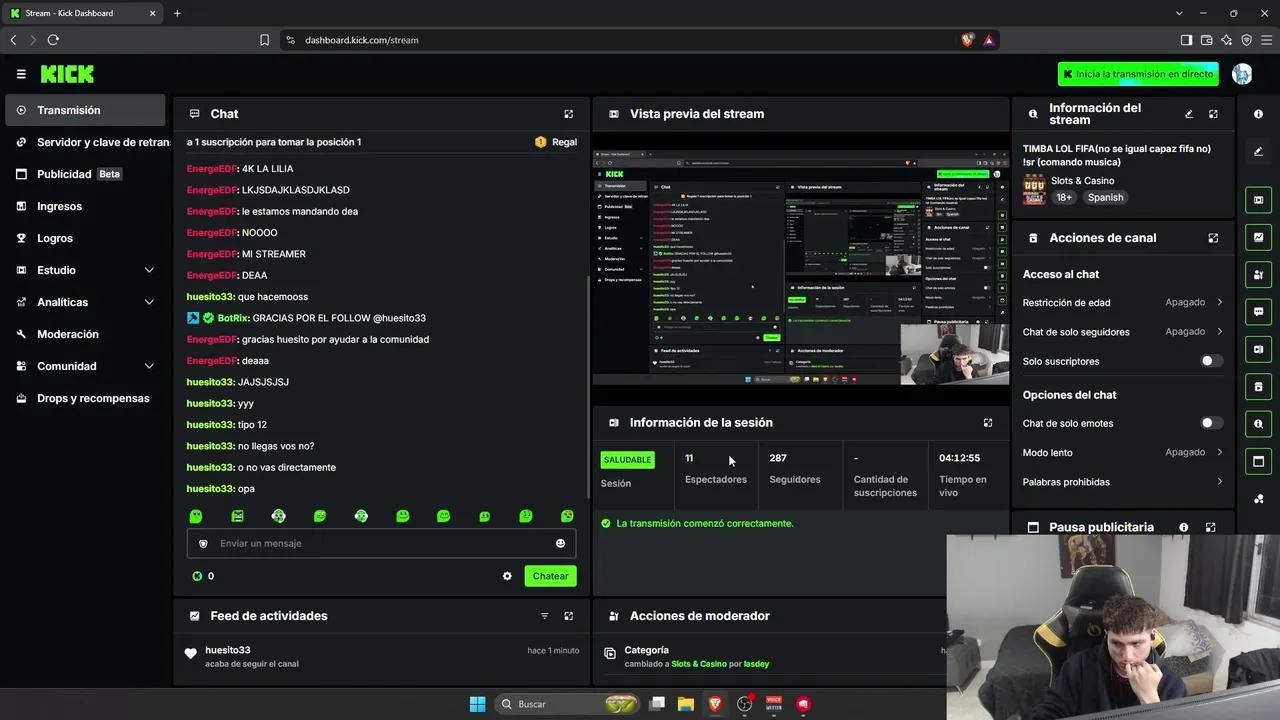This screenshot has height=720, width=1280.
Task: Toggle session info widget in right rail
Action: click(1258, 349)
